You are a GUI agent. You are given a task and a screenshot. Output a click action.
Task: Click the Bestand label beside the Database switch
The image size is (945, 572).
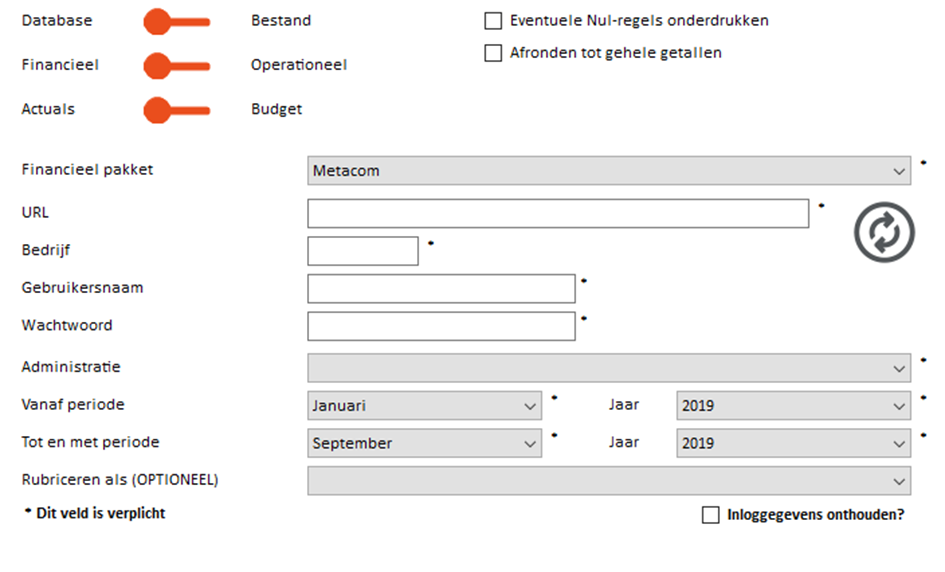[281, 20]
